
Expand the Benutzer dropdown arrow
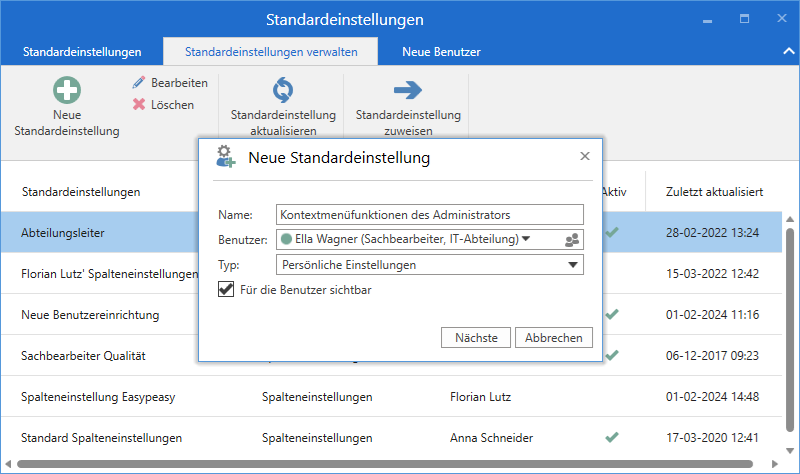[526, 239]
